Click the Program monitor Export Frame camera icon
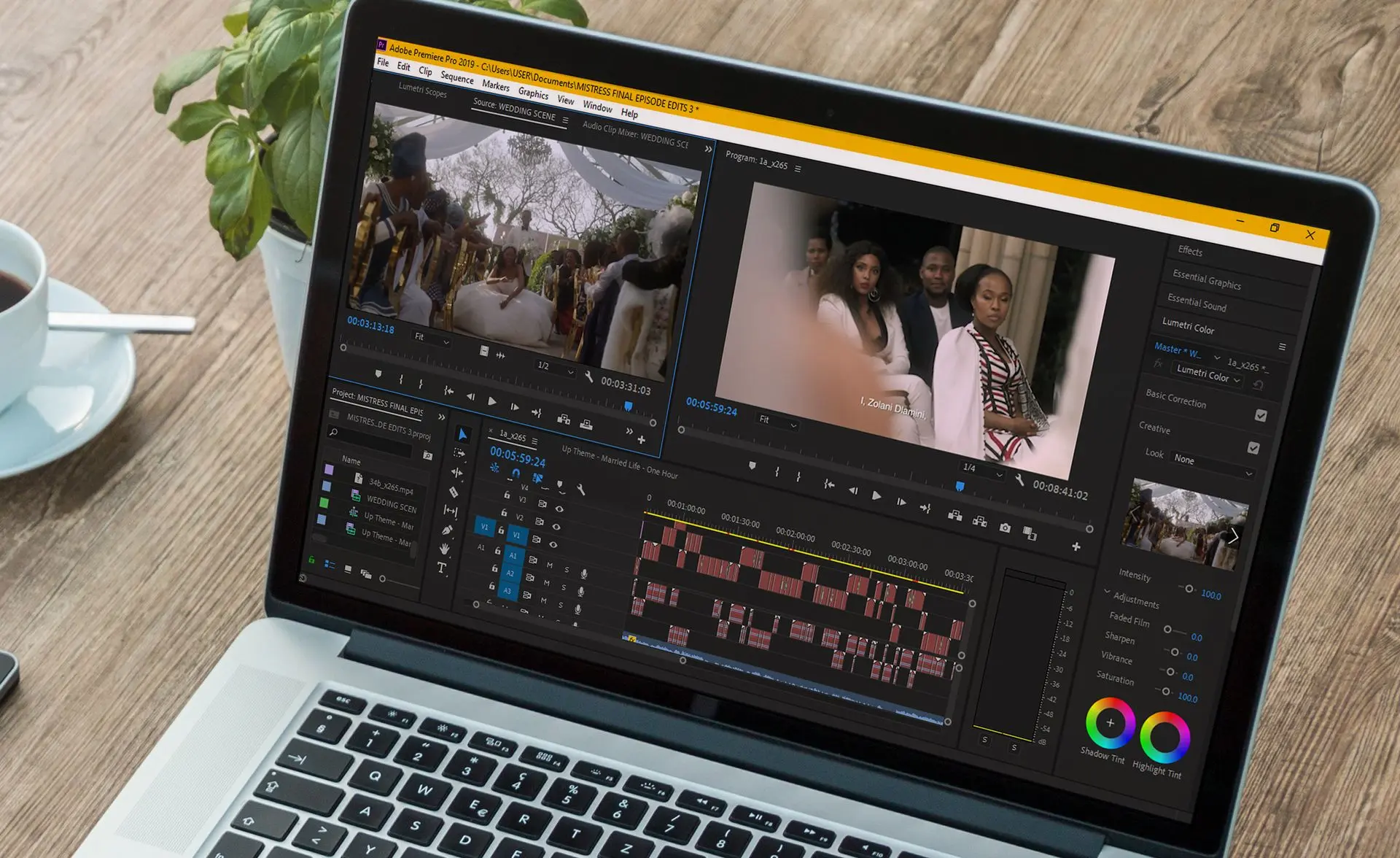This screenshot has width=1400, height=858. [x=1005, y=527]
